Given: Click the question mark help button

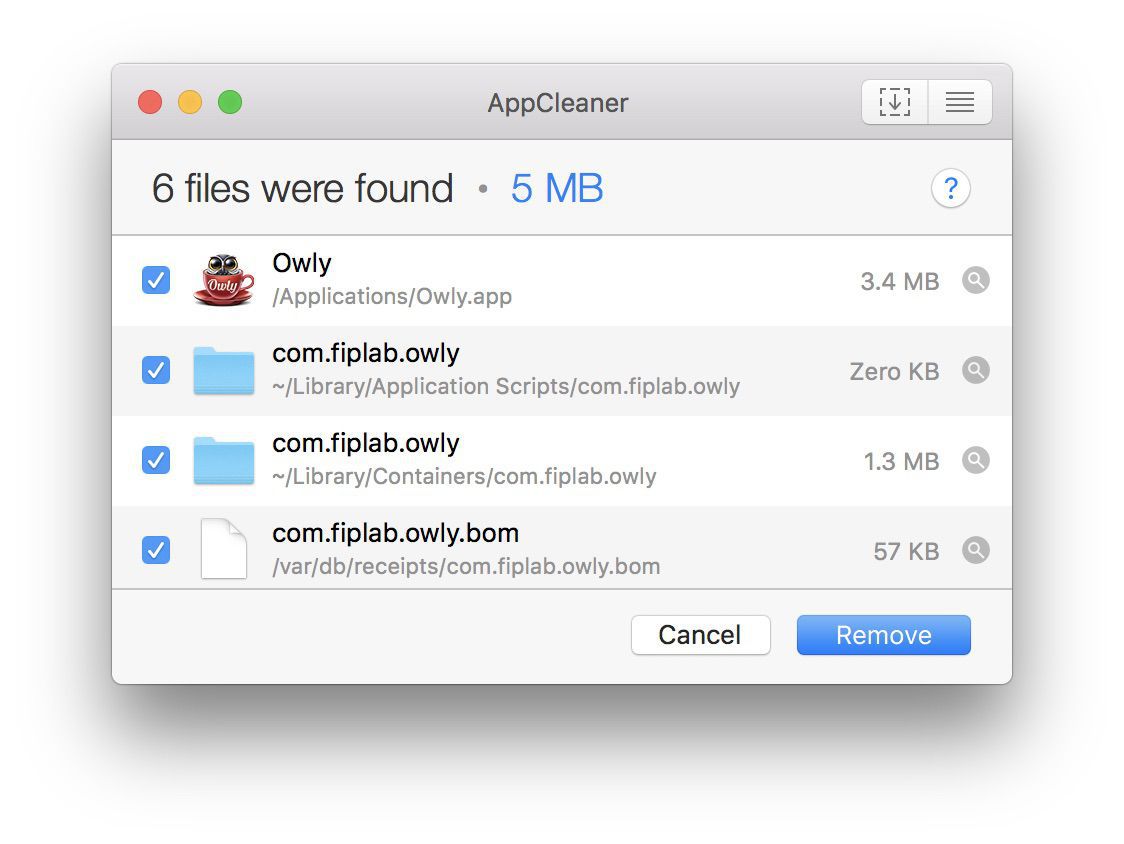Looking at the screenshot, I should pos(951,189).
